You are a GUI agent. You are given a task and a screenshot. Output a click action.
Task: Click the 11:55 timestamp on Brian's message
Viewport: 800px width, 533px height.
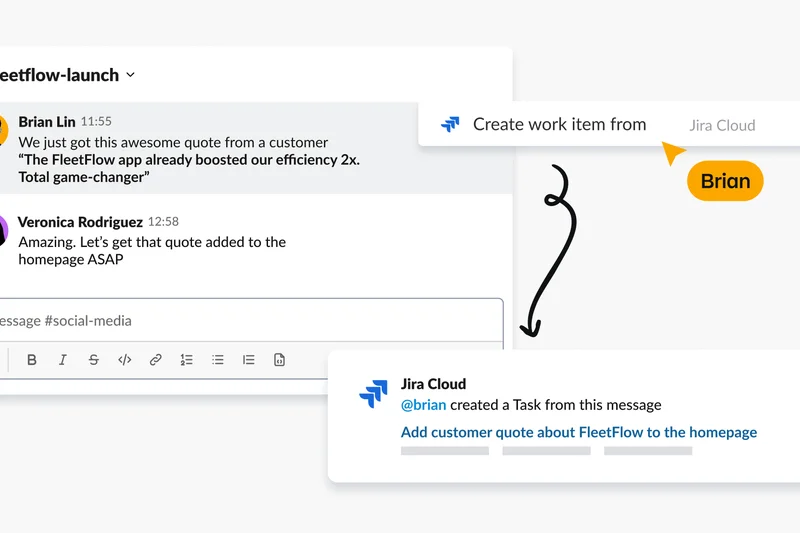pyautogui.click(x=96, y=121)
